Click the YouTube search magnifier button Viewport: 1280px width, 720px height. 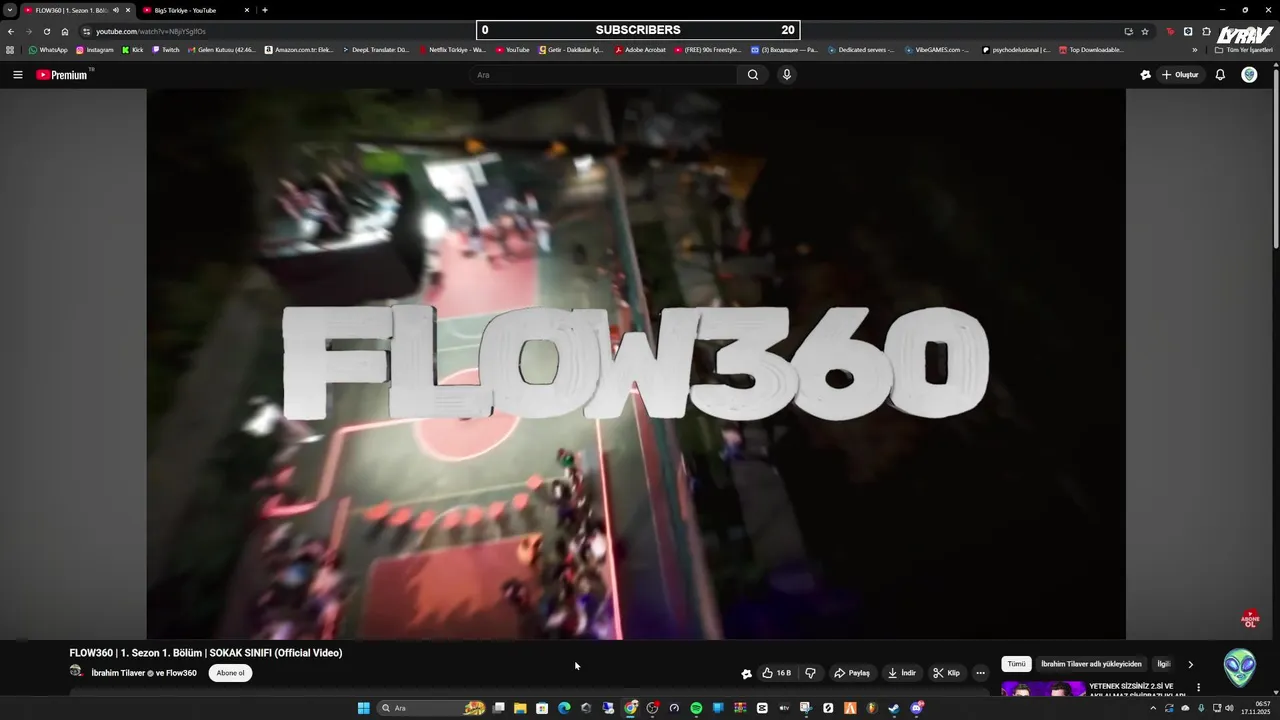pos(753,75)
